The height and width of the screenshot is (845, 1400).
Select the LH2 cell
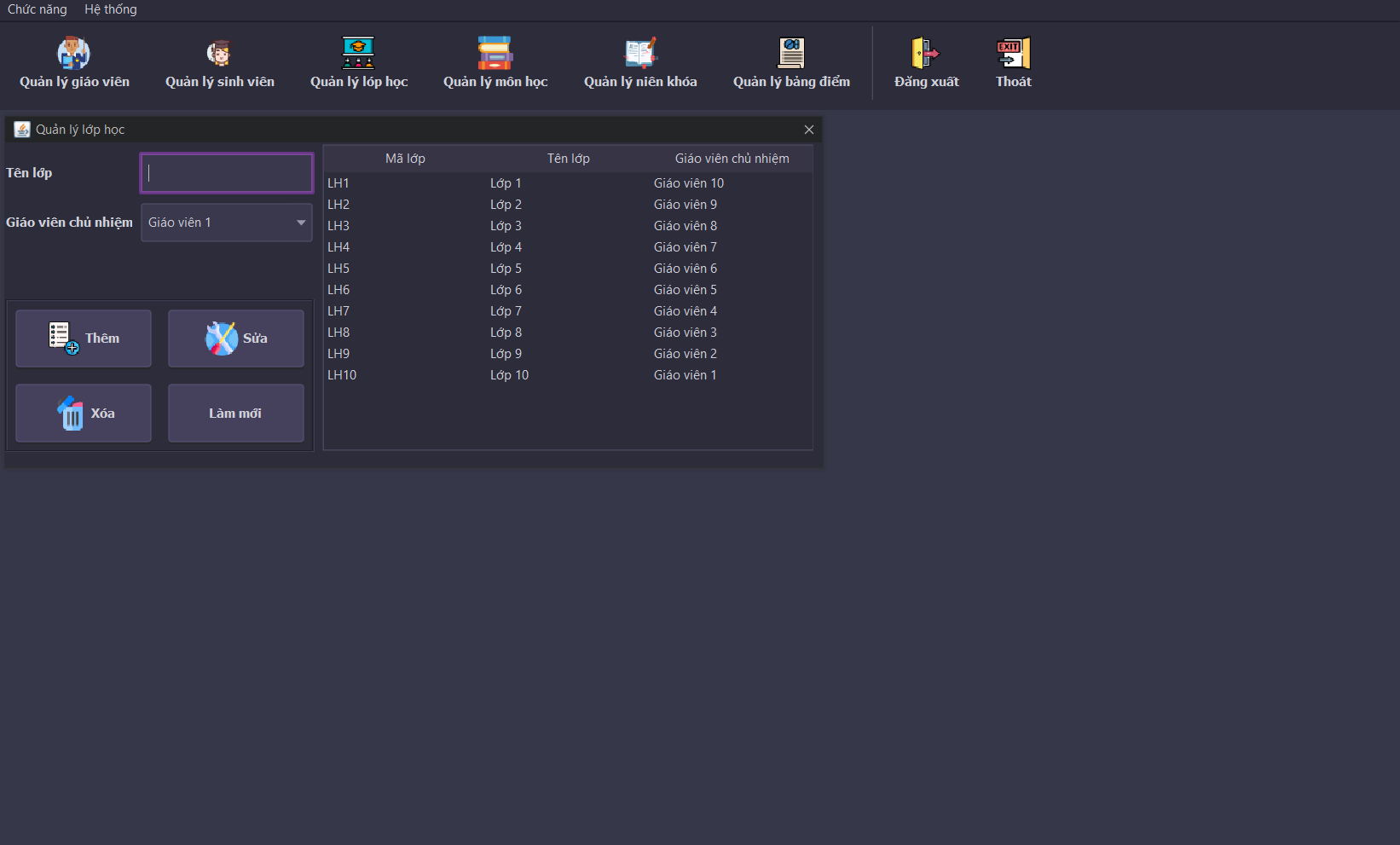pos(406,205)
